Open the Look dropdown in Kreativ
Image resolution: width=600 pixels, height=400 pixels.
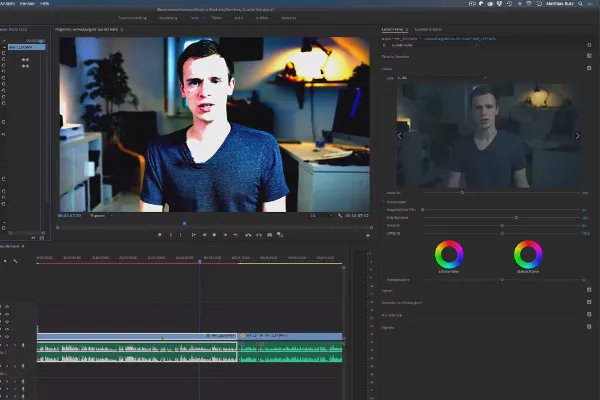[x=442, y=78]
